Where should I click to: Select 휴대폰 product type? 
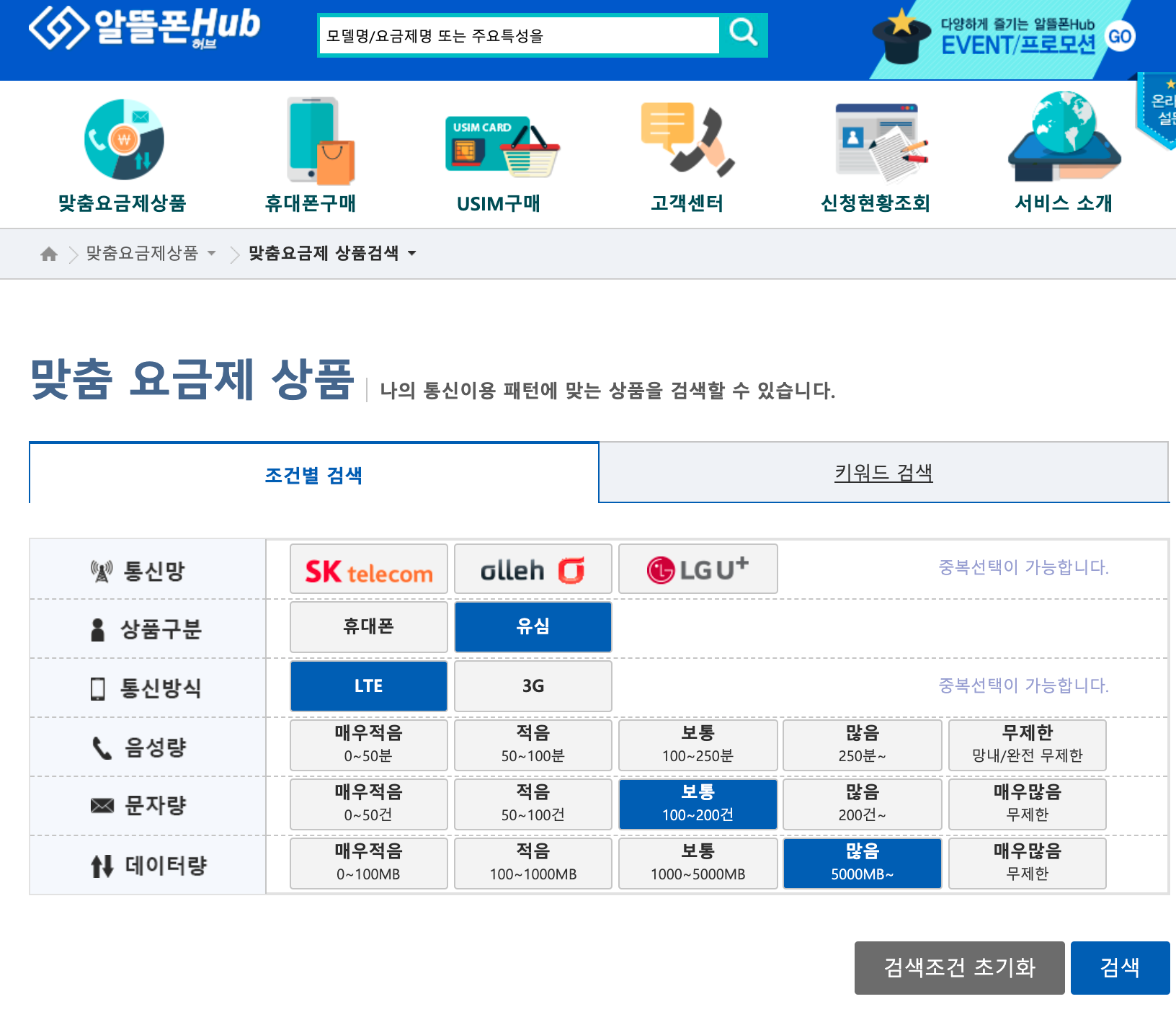click(x=369, y=627)
